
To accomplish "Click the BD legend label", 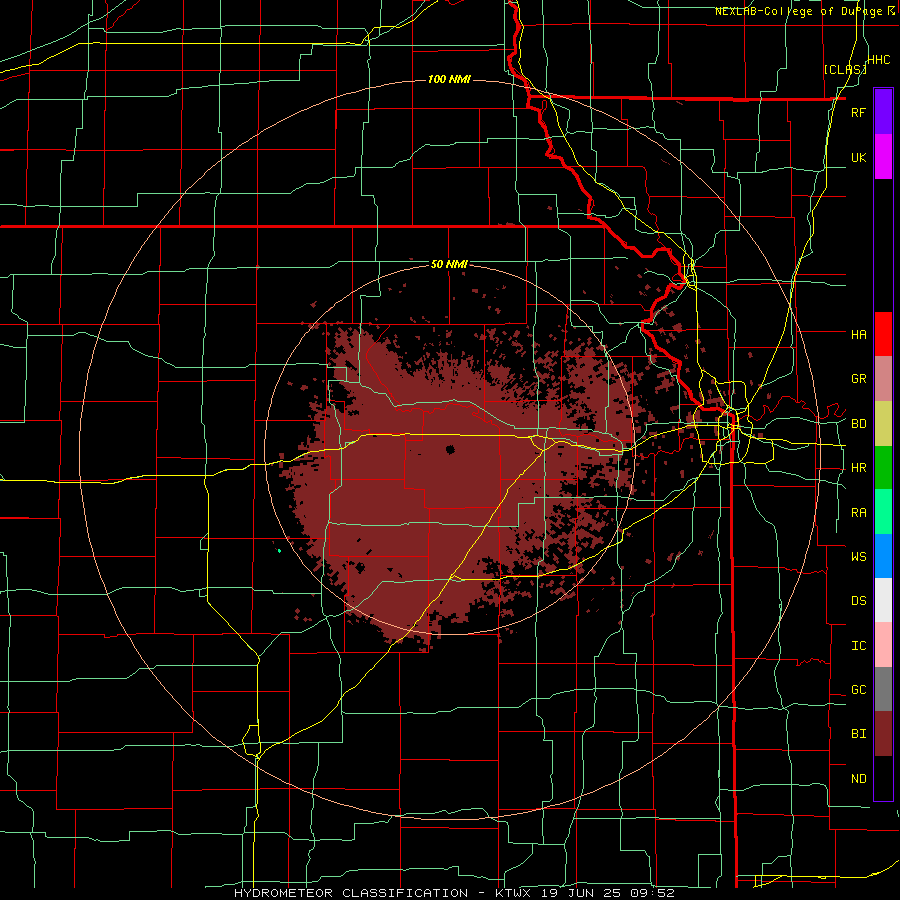I will [858, 424].
